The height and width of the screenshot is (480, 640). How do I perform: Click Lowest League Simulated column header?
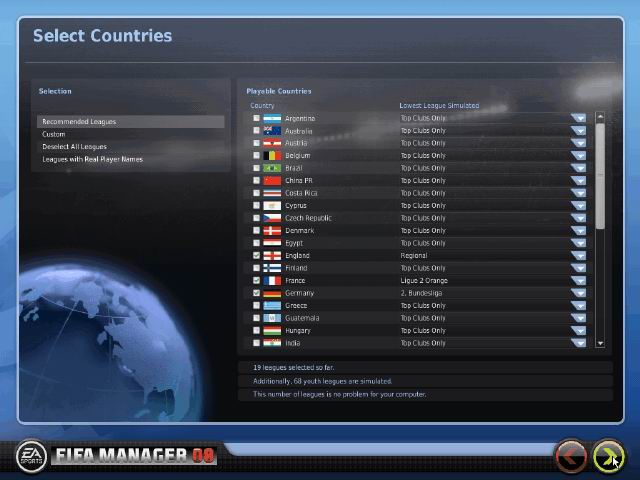click(439, 105)
